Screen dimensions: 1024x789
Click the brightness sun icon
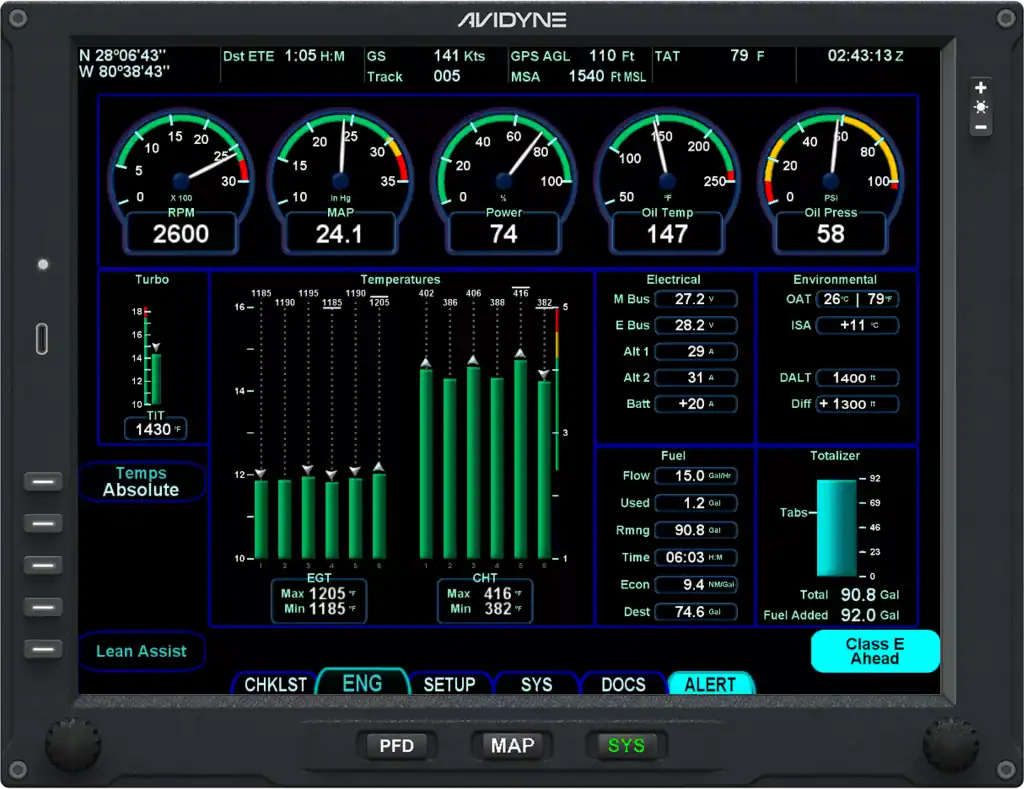click(x=981, y=105)
